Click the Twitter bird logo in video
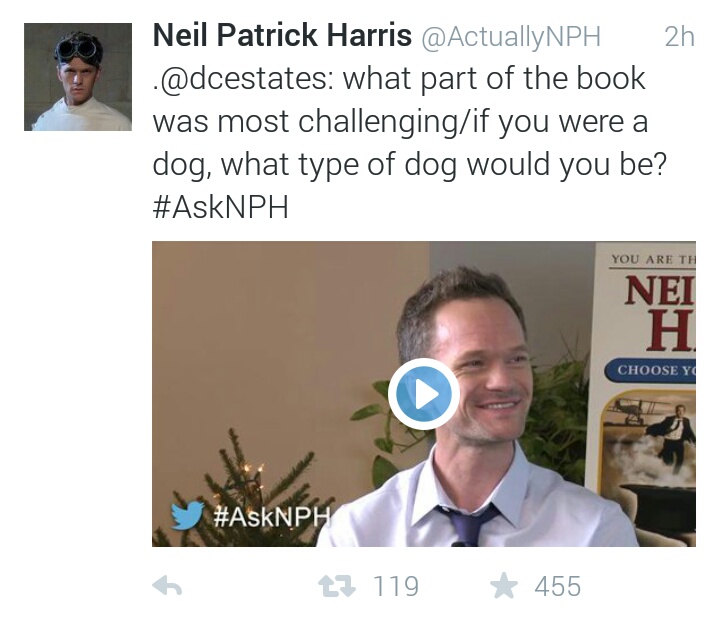 [x=187, y=516]
